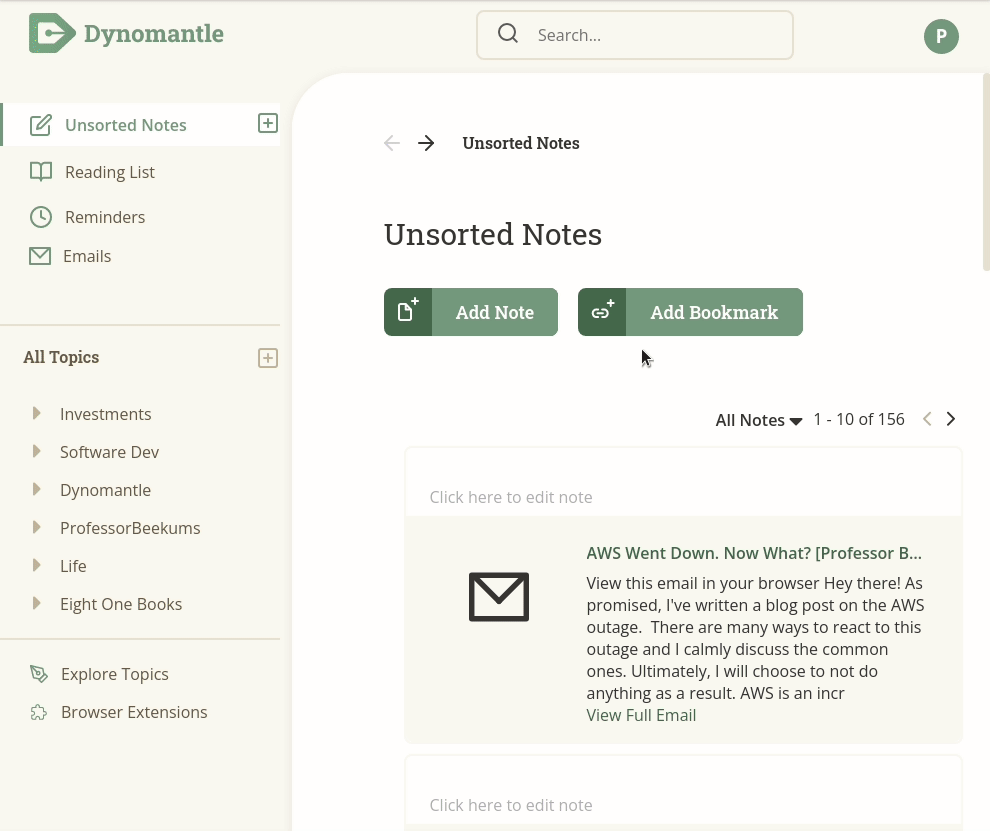Expand the Software Dev topic
The image size is (990, 831).
(37, 451)
